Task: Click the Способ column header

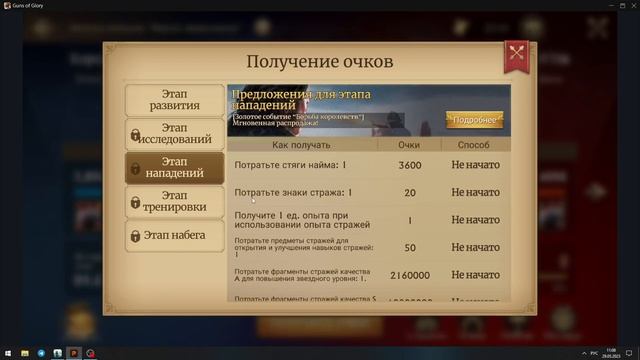Action: tap(473, 145)
